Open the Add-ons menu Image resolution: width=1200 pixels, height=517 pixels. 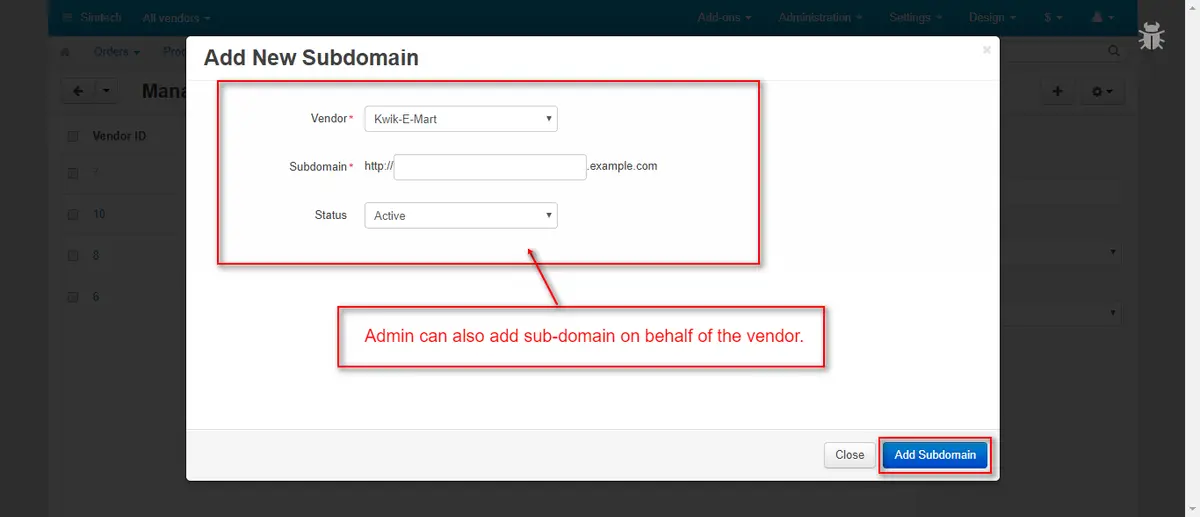724,17
